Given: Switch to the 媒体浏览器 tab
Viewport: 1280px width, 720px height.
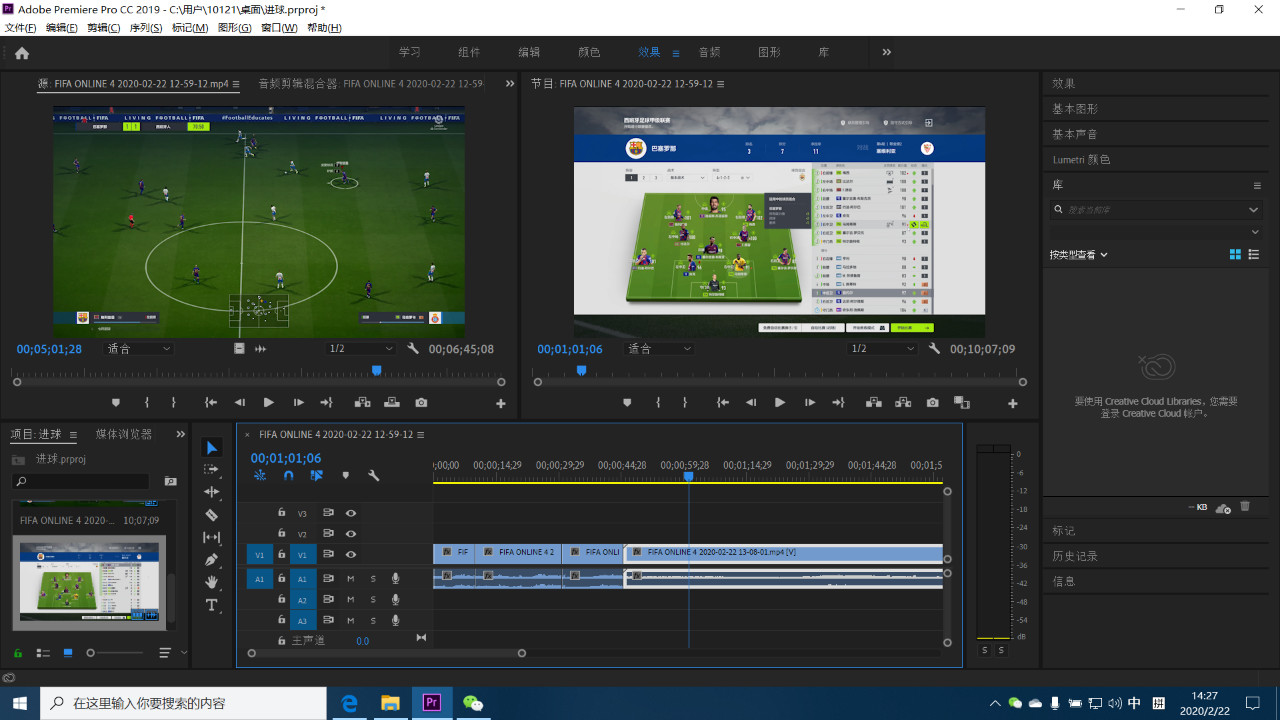Looking at the screenshot, I should (x=124, y=434).
